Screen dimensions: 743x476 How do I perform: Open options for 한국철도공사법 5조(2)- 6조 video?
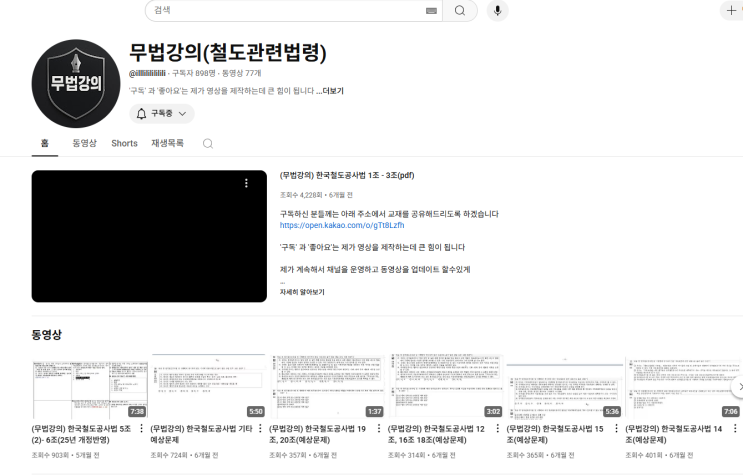[x=141, y=428]
